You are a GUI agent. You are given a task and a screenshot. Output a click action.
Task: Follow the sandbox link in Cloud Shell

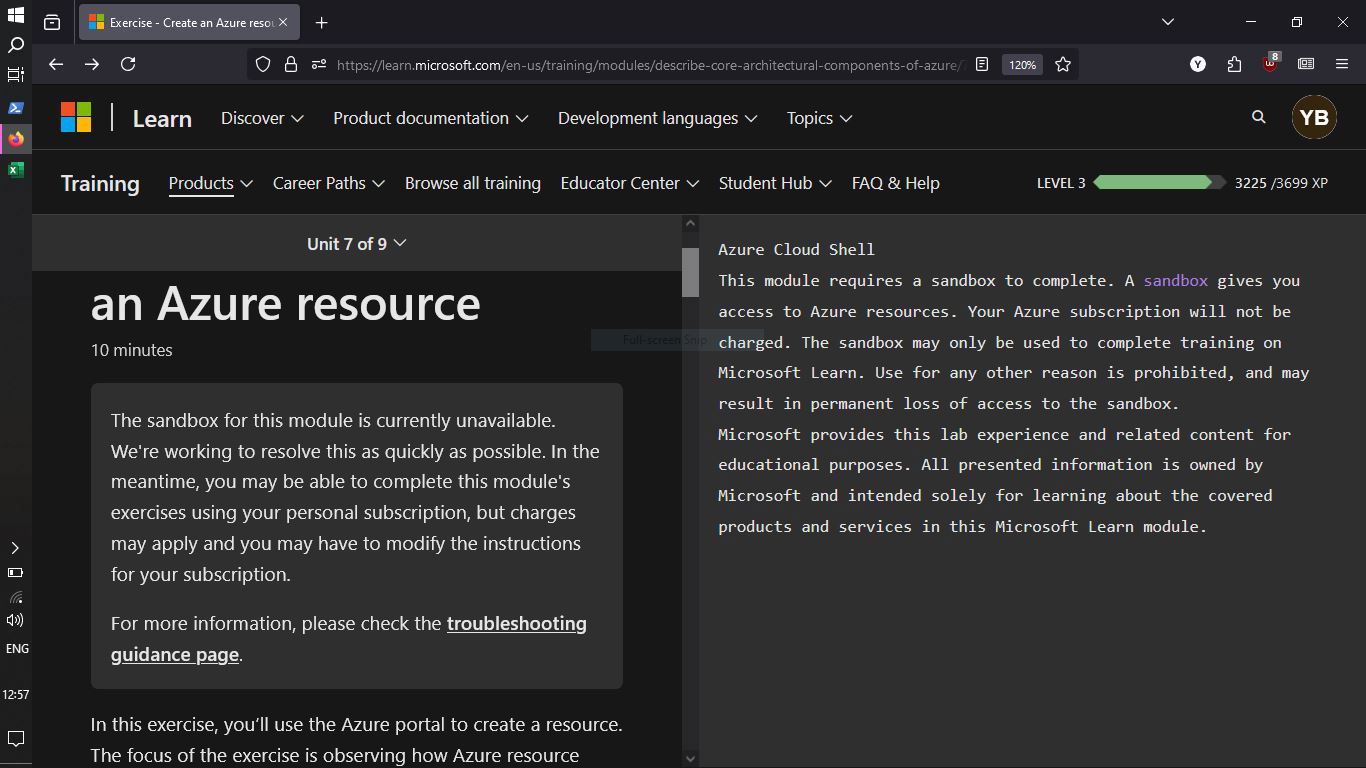pyautogui.click(x=1175, y=281)
